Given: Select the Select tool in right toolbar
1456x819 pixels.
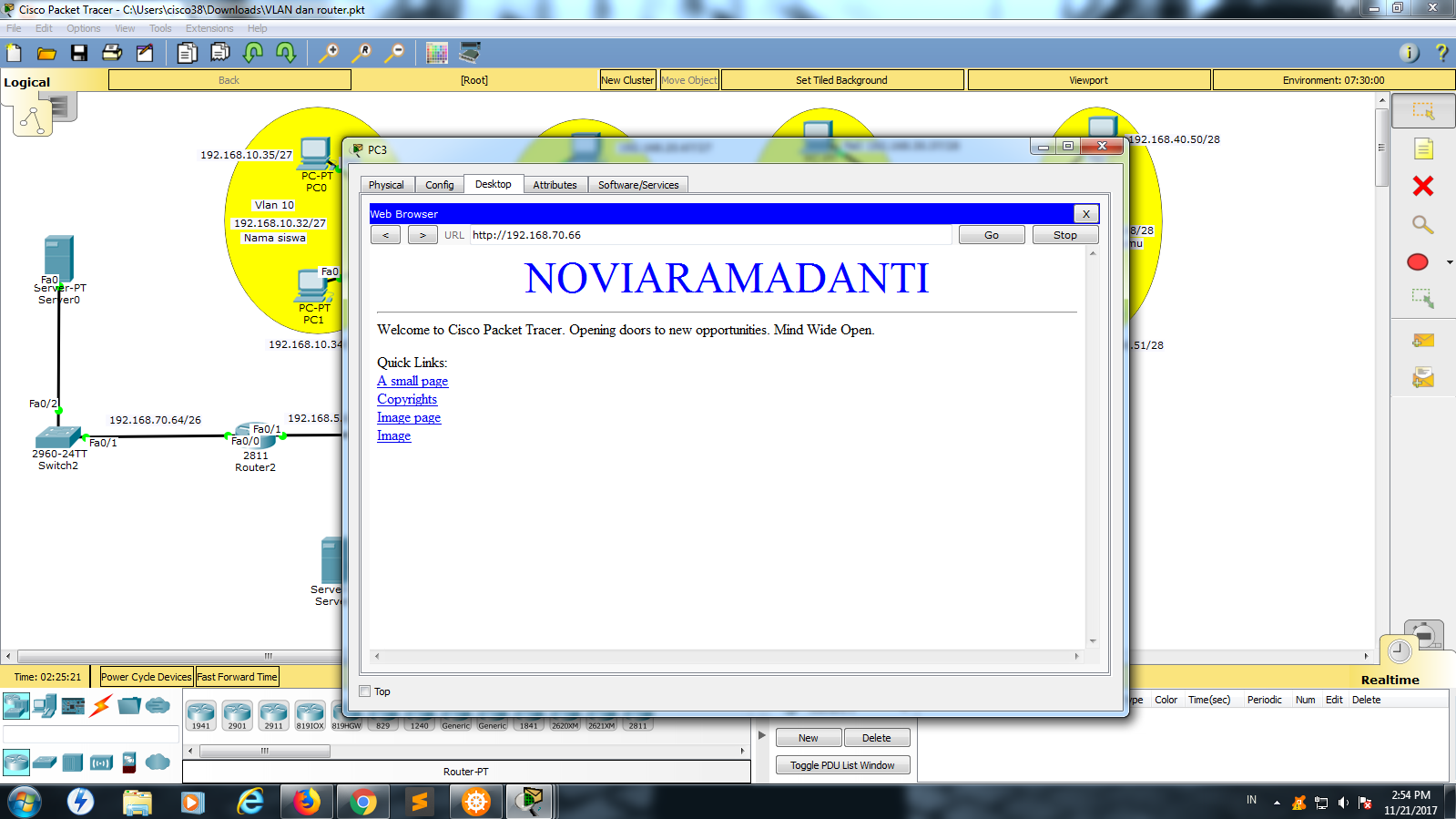Looking at the screenshot, I should tap(1423, 111).
